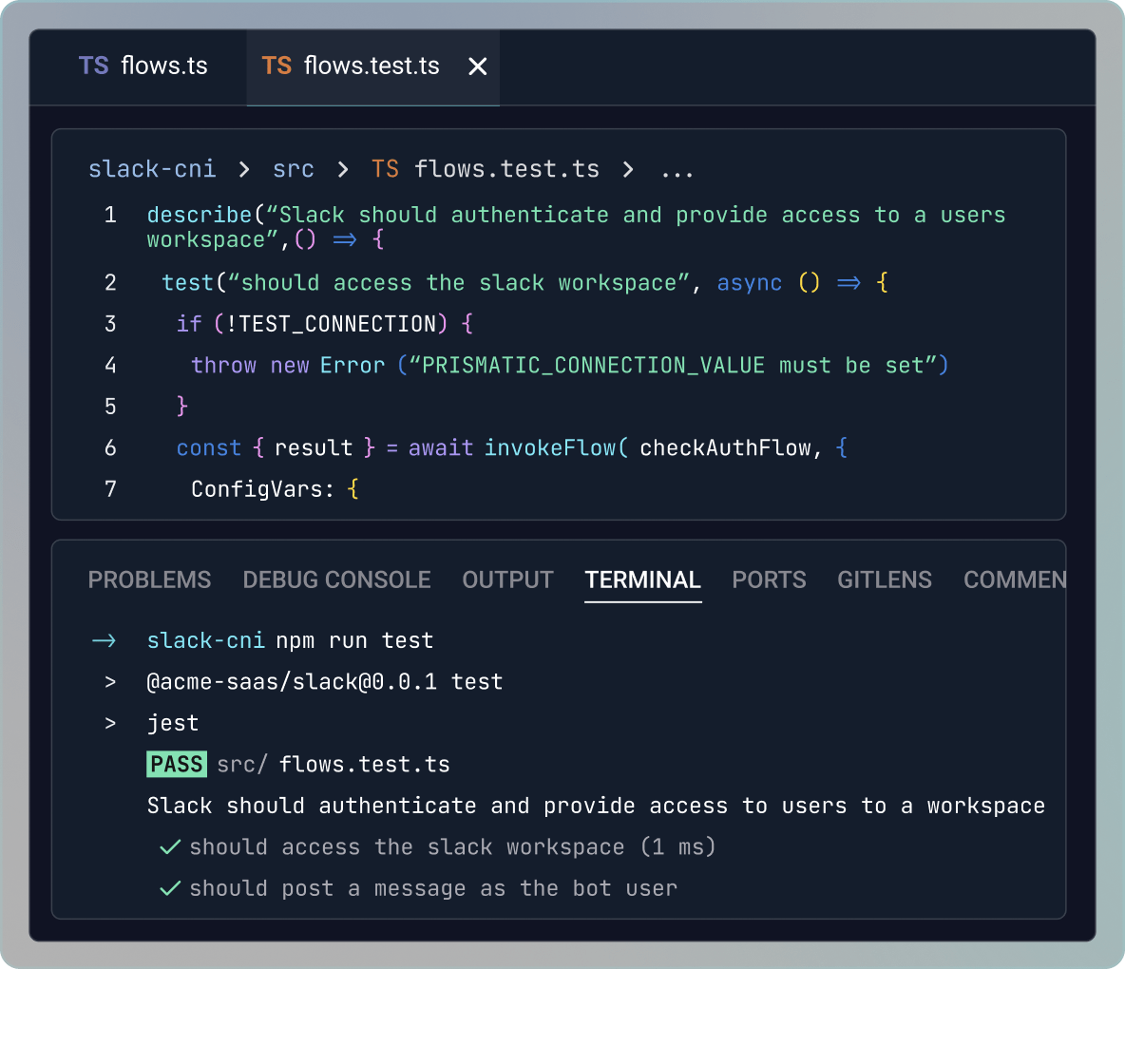The width and height of the screenshot is (1125, 1064).
Task: Open the DEBUG CONSOLE panel tab
Action: pos(336,579)
